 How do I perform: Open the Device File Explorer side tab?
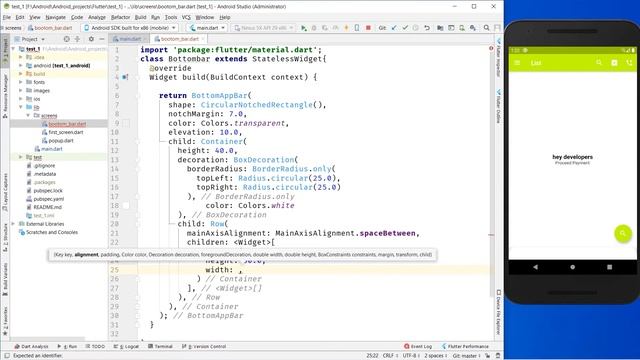pyautogui.click(x=498, y=312)
